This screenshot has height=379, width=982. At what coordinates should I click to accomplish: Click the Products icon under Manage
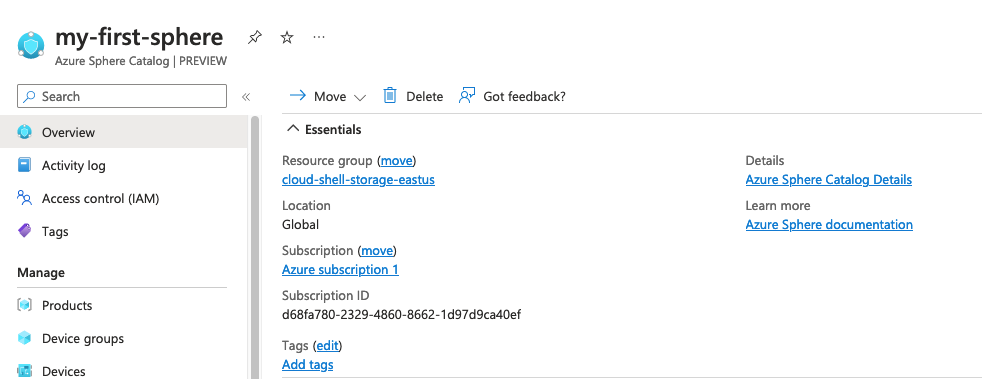pyautogui.click(x=24, y=305)
